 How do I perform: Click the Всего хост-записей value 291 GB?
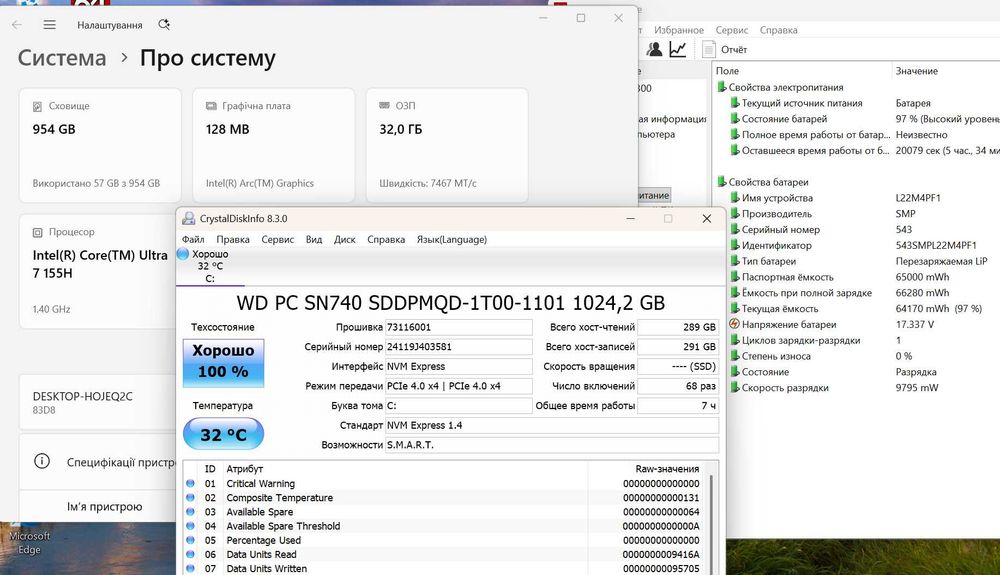coord(678,347)
